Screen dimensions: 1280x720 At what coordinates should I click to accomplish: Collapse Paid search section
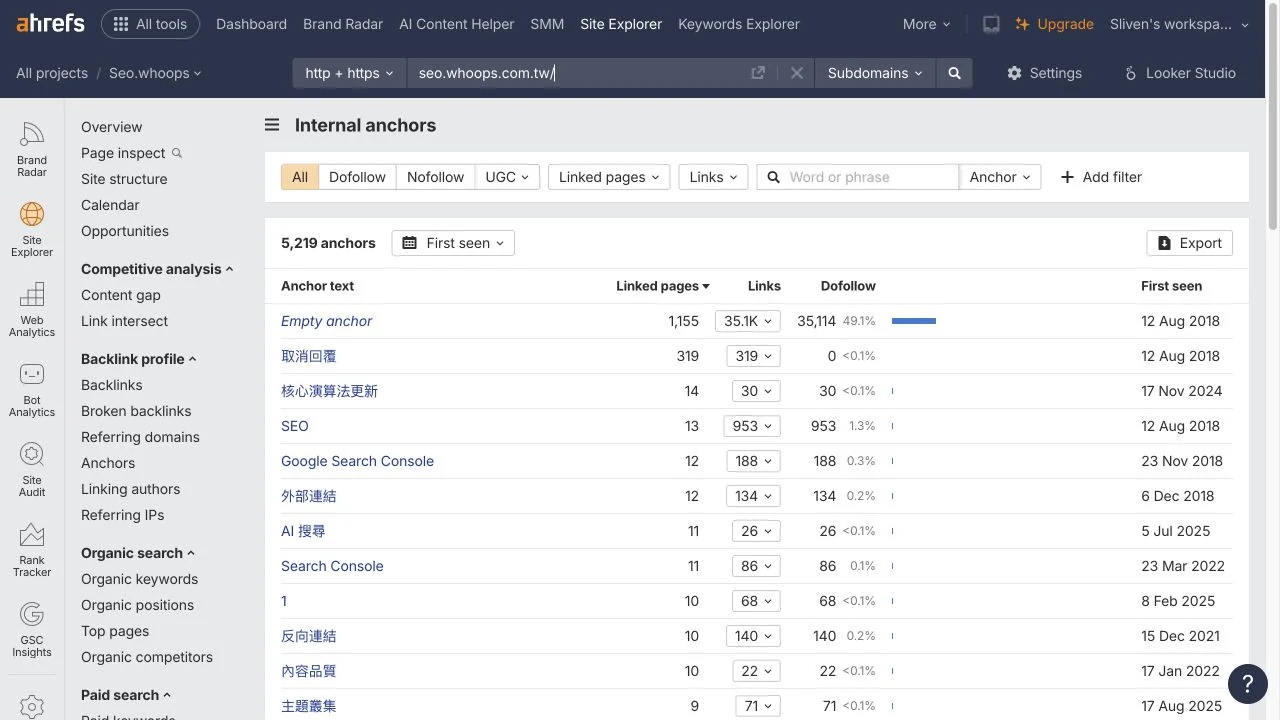coord(126,695)
